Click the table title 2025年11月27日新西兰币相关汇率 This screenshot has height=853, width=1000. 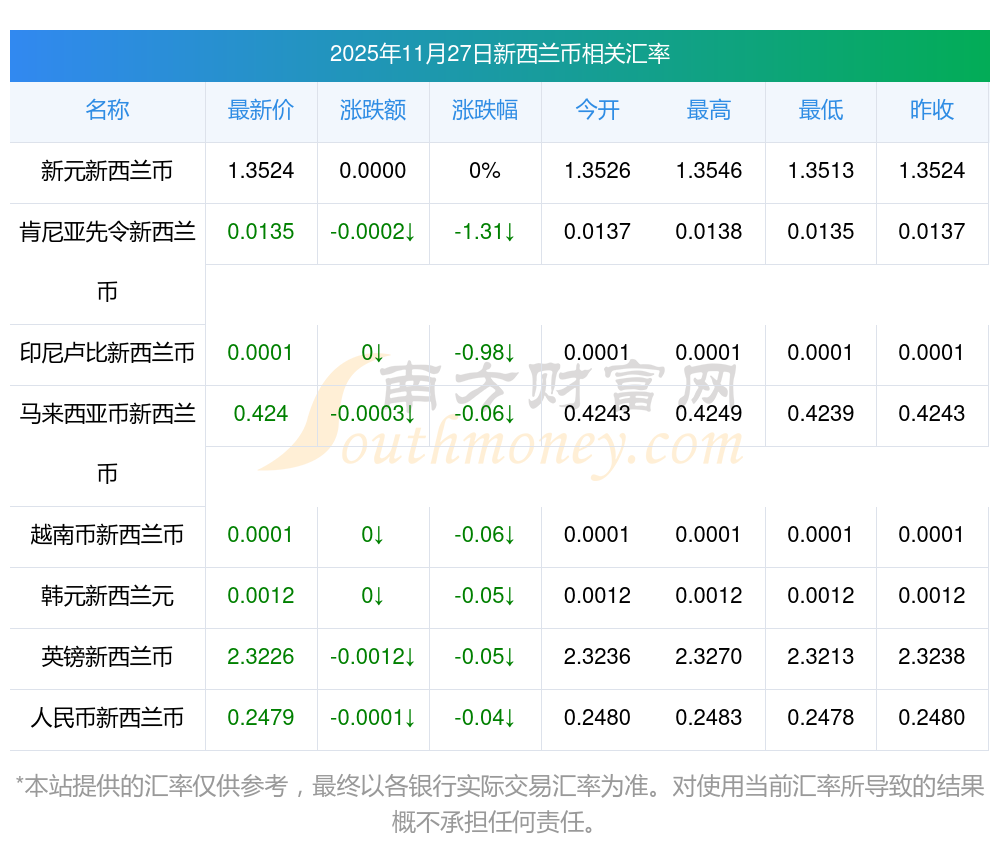point(499,54)
